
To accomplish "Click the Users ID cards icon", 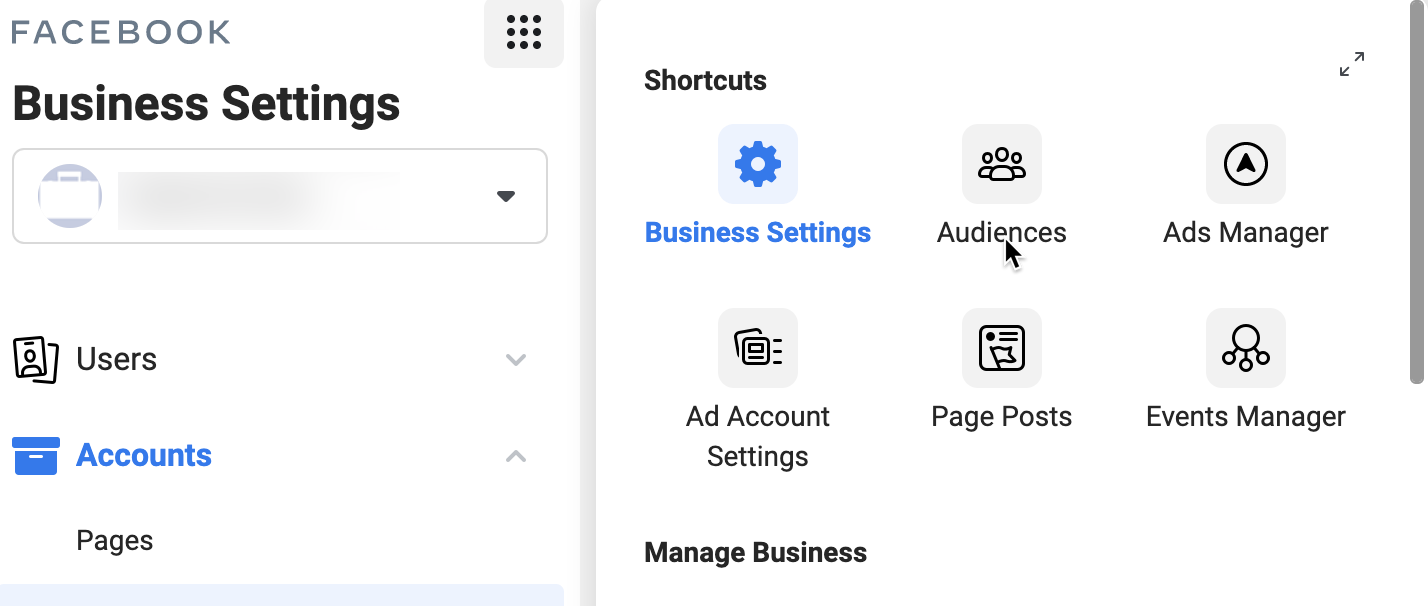I will (x=36, y=359).
